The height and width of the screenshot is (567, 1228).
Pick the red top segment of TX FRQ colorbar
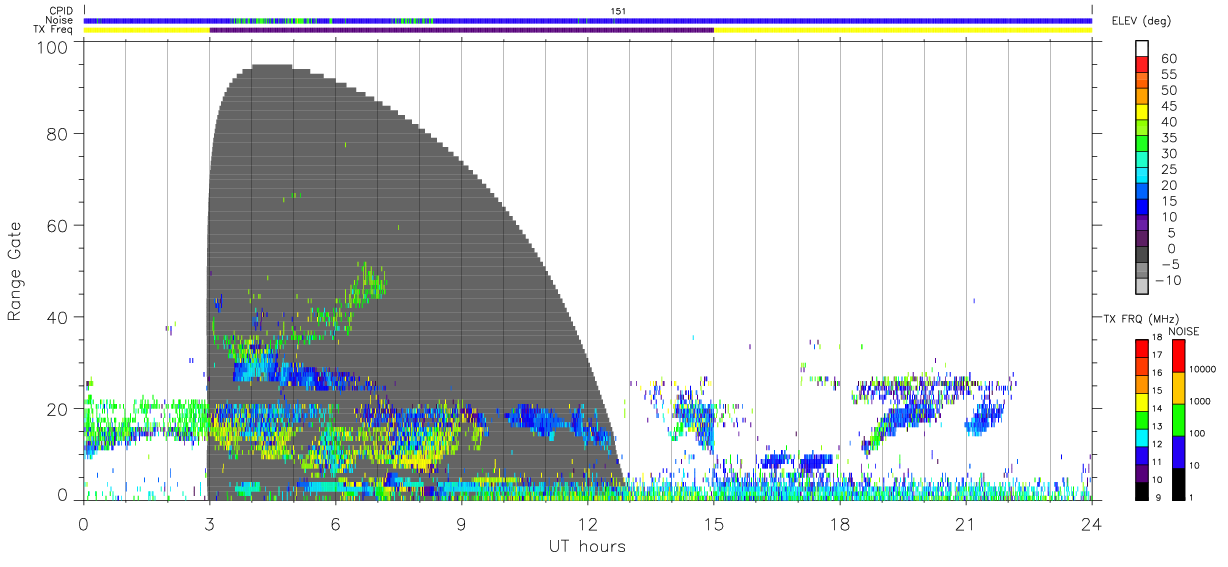tap(1141, 349)
